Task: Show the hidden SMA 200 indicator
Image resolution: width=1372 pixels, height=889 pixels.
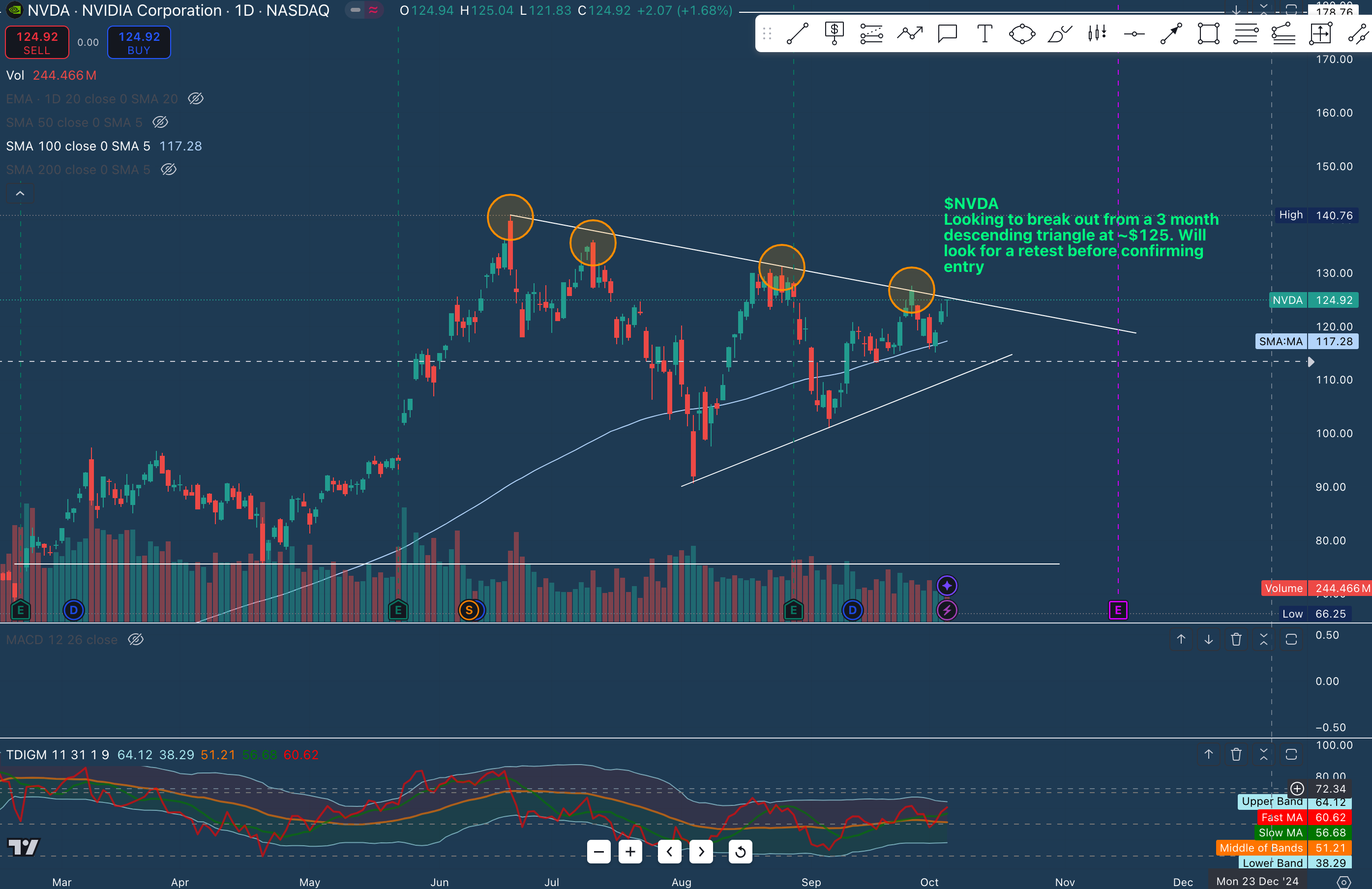Action: pos(168,170)
